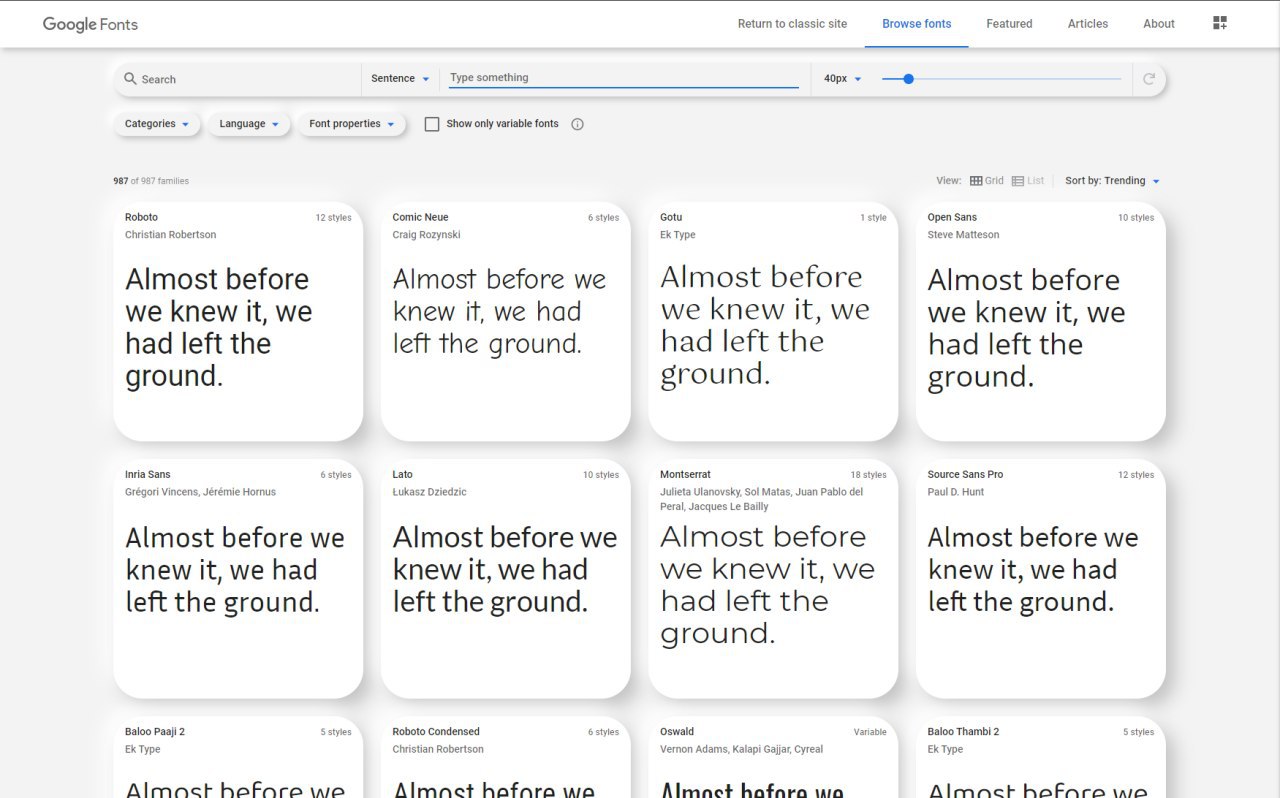This screenshot has height=798, width=1280.
Task: Click the Google Fonts logo
Action: pos(90,24)
